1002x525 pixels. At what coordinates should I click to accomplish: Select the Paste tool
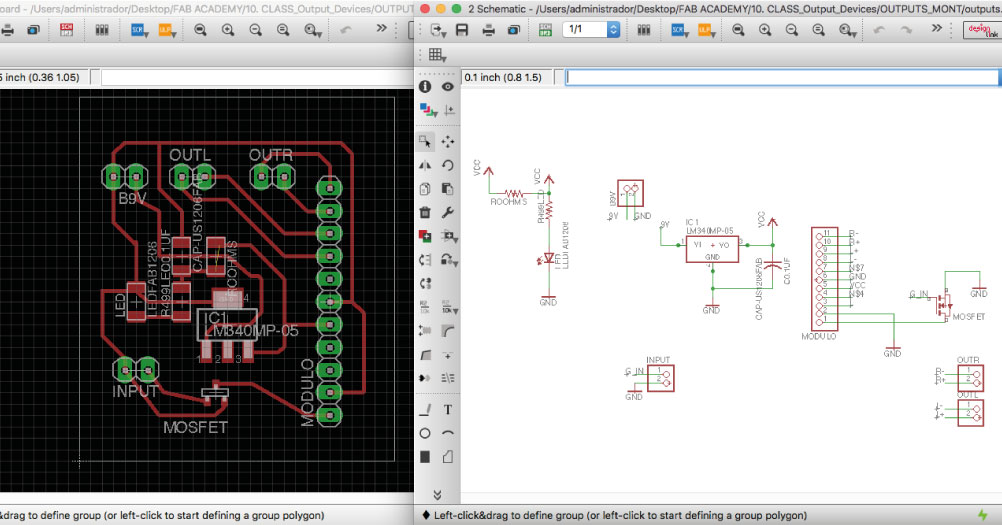[x=448, y=189]
